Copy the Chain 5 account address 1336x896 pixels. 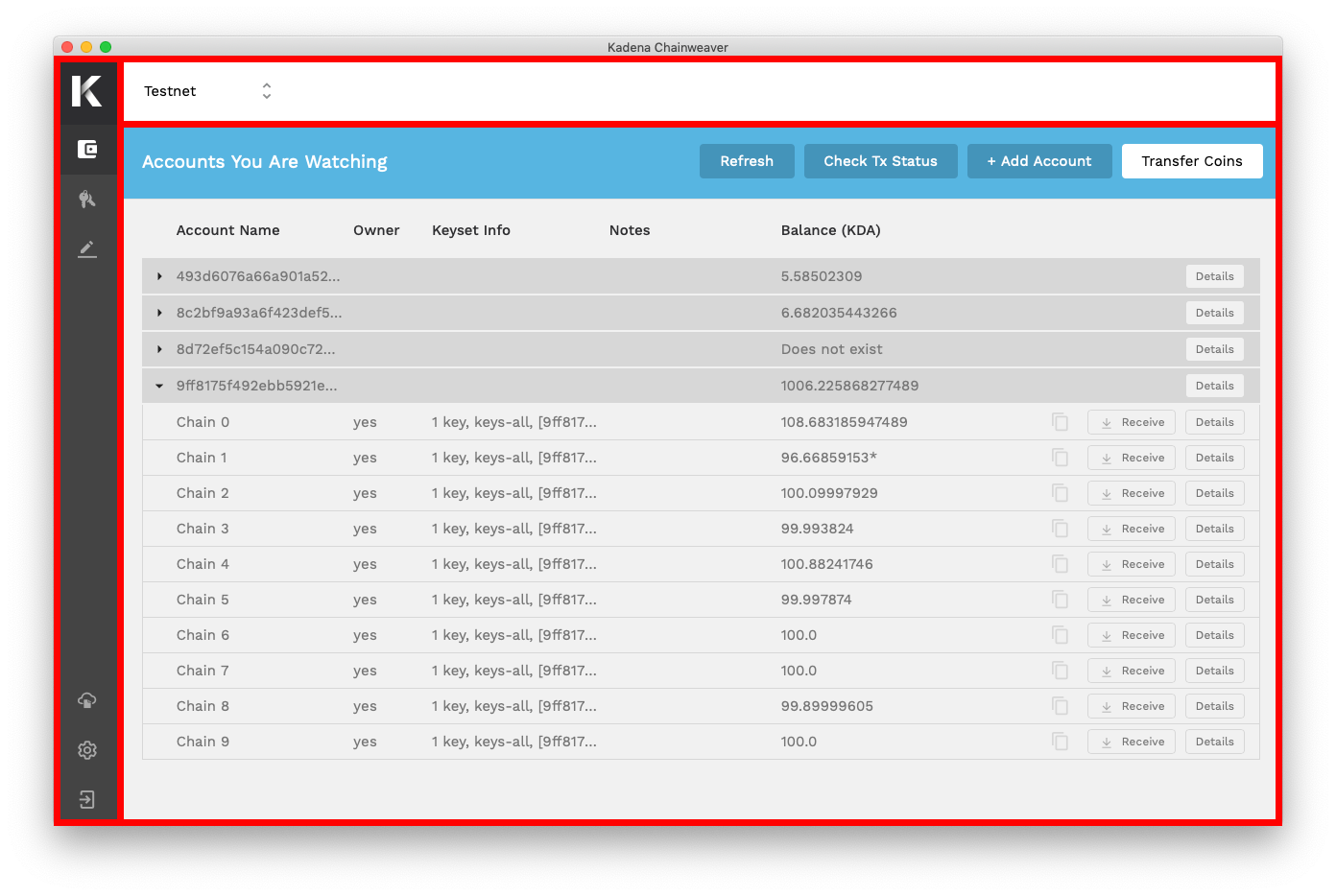point(1060,600)
